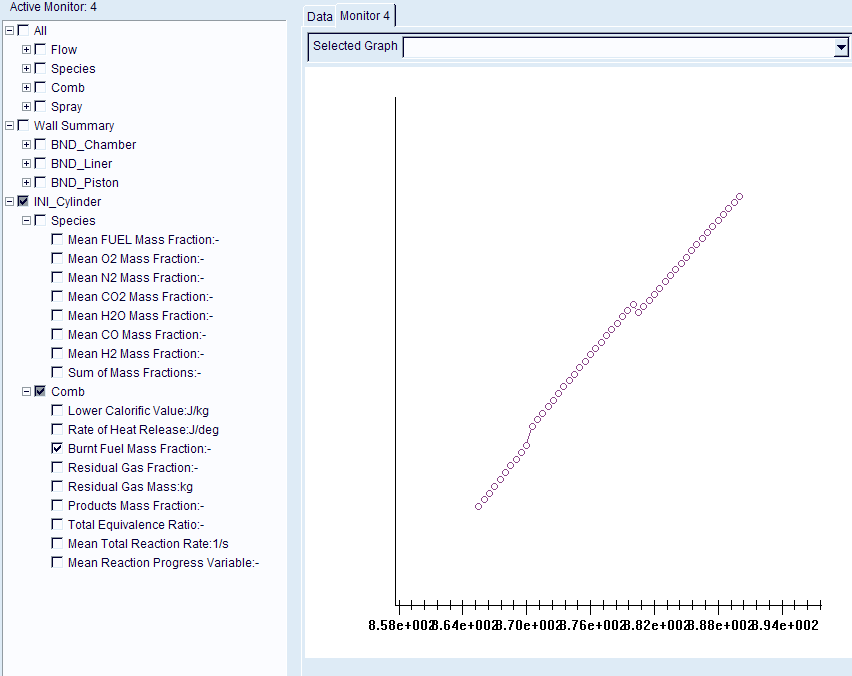Check Species checkbox under All
Image resolution: width=852 pixels, height=676 pixels.
pyautogui.click(x=40, y=68)
